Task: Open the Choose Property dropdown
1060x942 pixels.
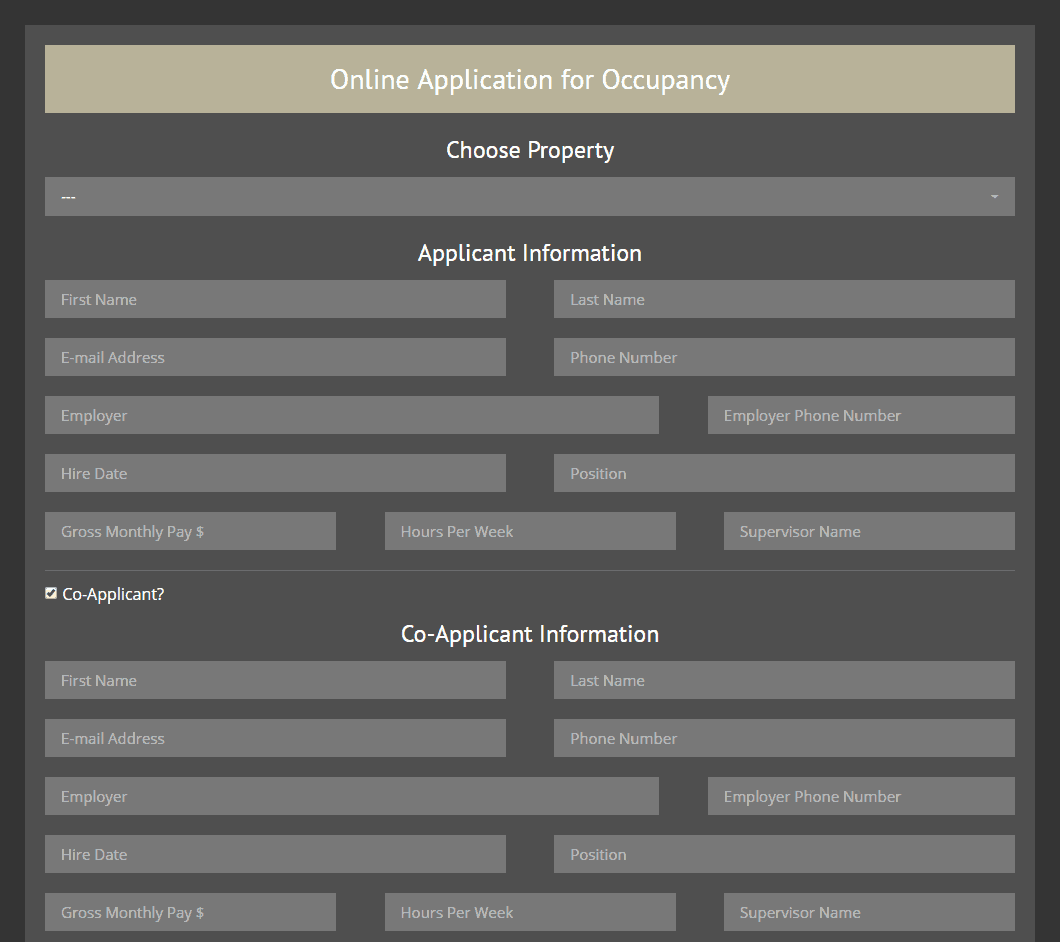Action: click(x=529, y=197)
